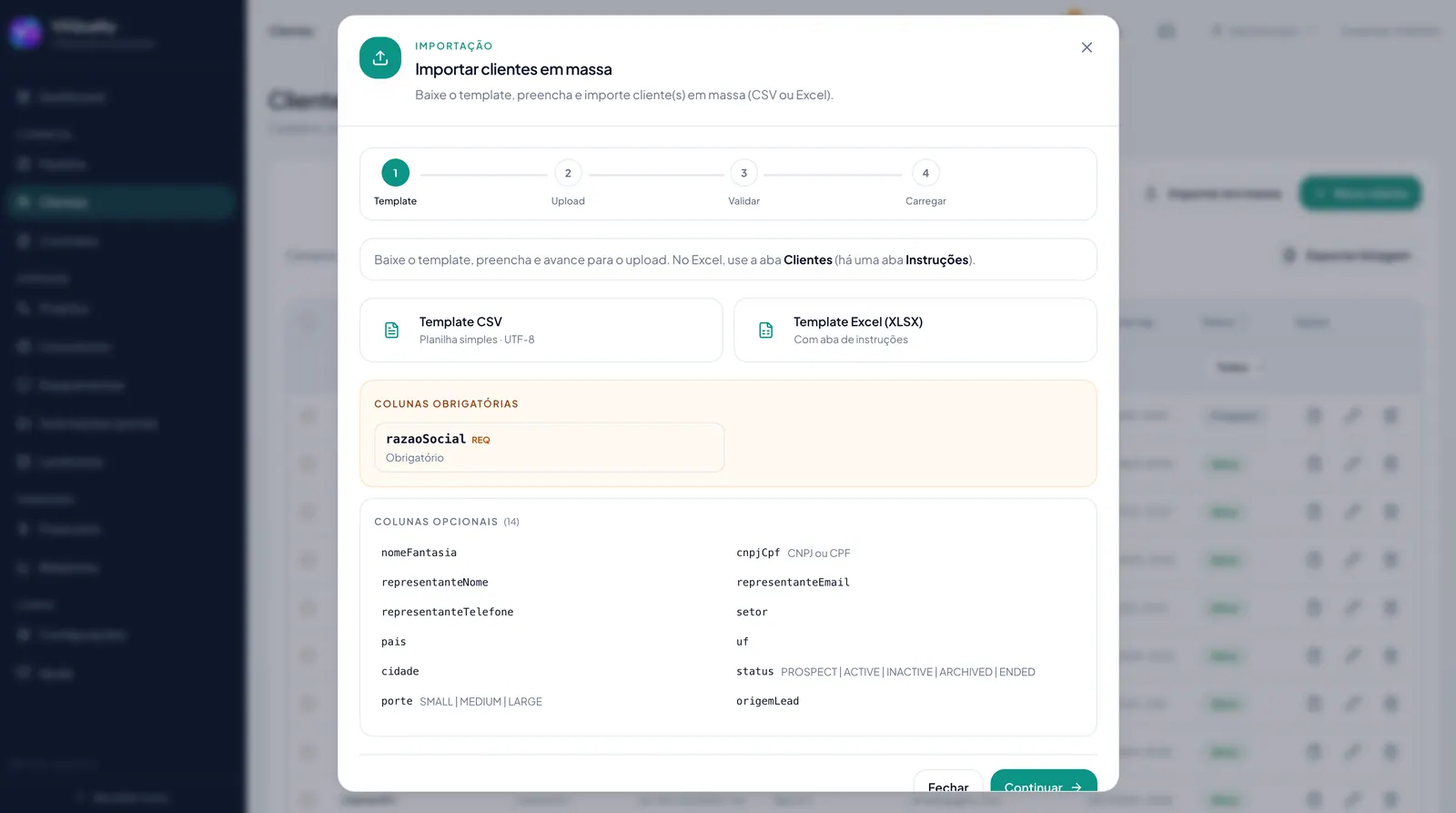1456x813 pixels.
Task: Select step 2 Upload circle
Action: point(568,173)
